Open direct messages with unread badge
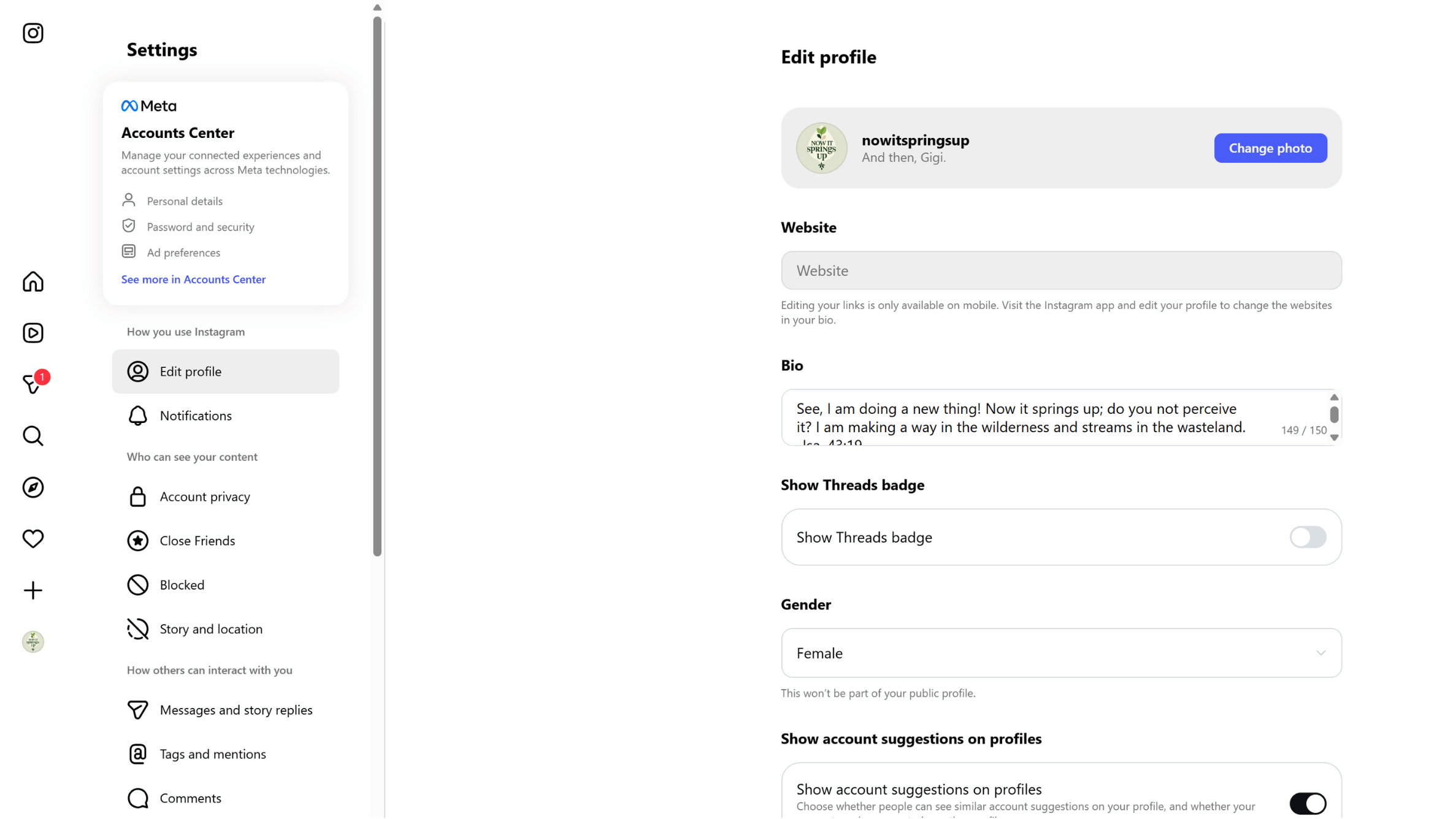Screen dimensions: 1456x819 (33, 384)
